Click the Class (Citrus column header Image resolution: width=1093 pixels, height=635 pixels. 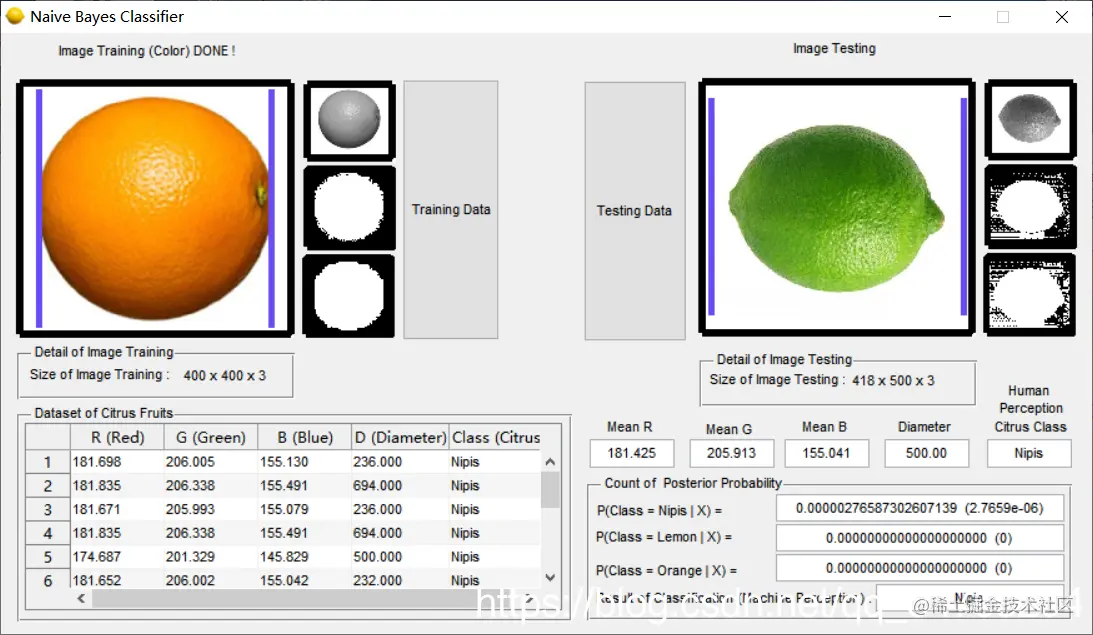(496, 438)
